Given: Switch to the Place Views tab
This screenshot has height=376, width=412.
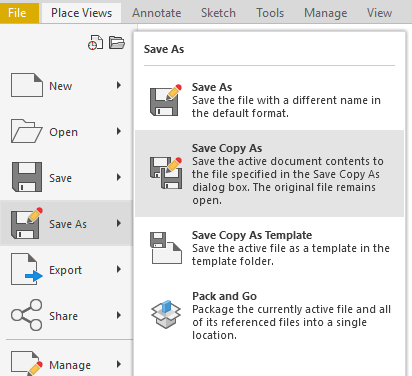Looking at the screenshot, I should pos(81,13).
